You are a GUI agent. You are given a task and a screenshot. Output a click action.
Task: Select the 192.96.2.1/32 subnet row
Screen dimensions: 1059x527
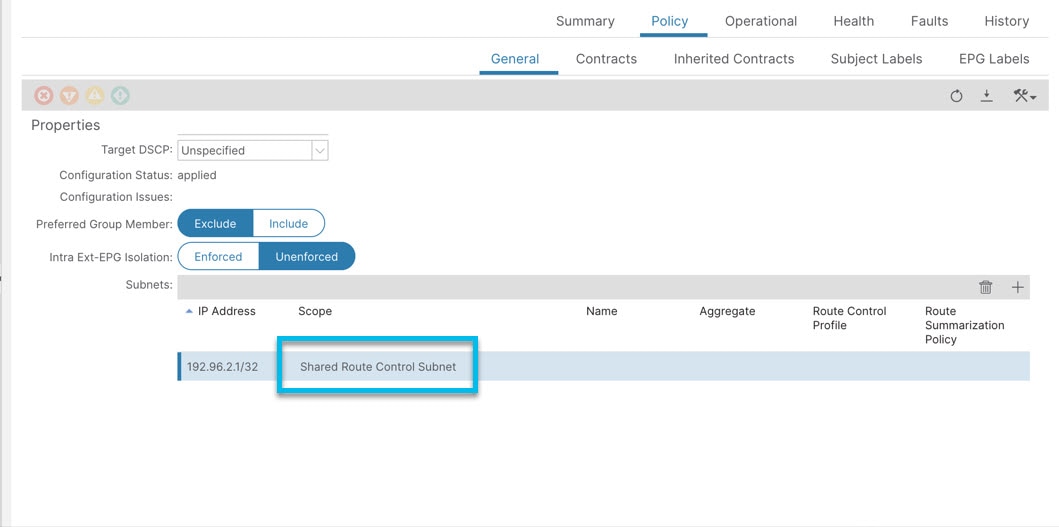604,367
